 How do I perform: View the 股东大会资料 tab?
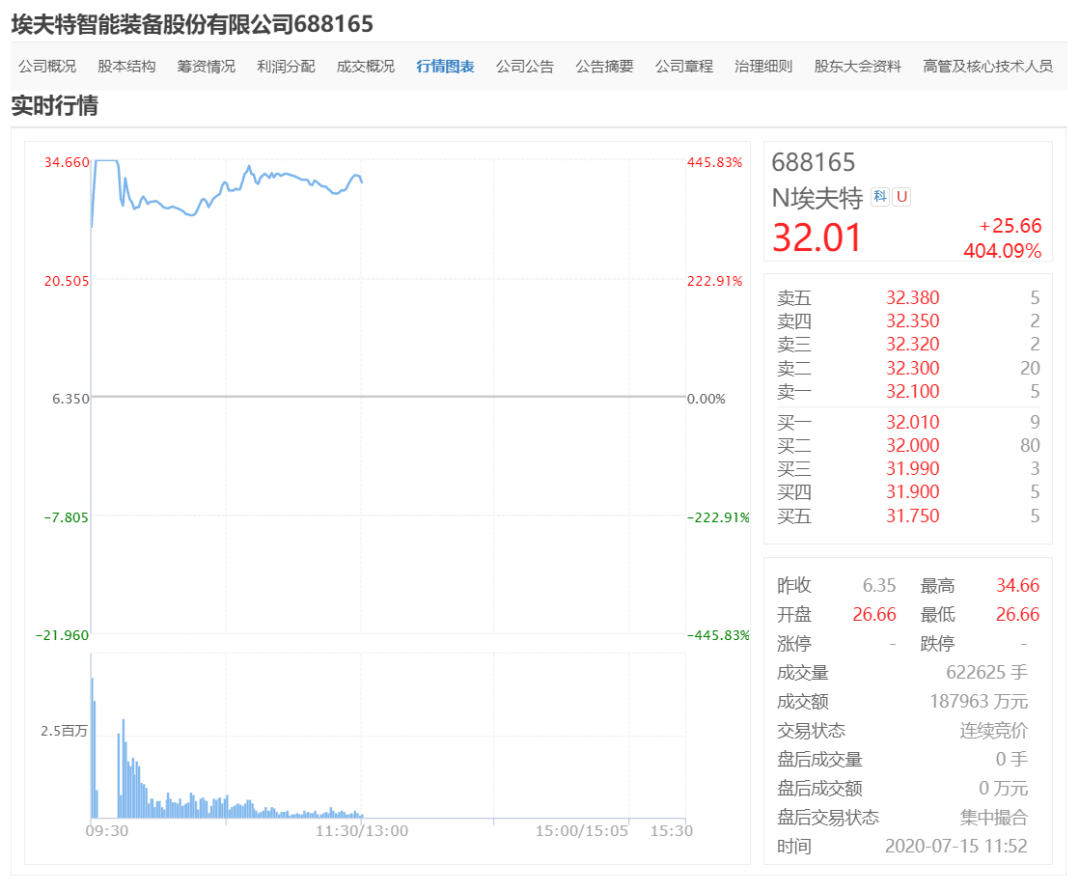tap(857, 67)
